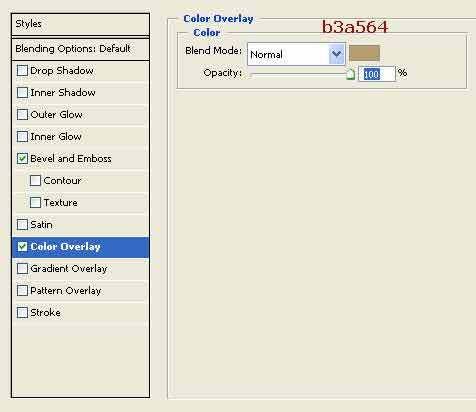Tick the Texture checkbox
Viewport: 476px width, 412px height.
35,203
